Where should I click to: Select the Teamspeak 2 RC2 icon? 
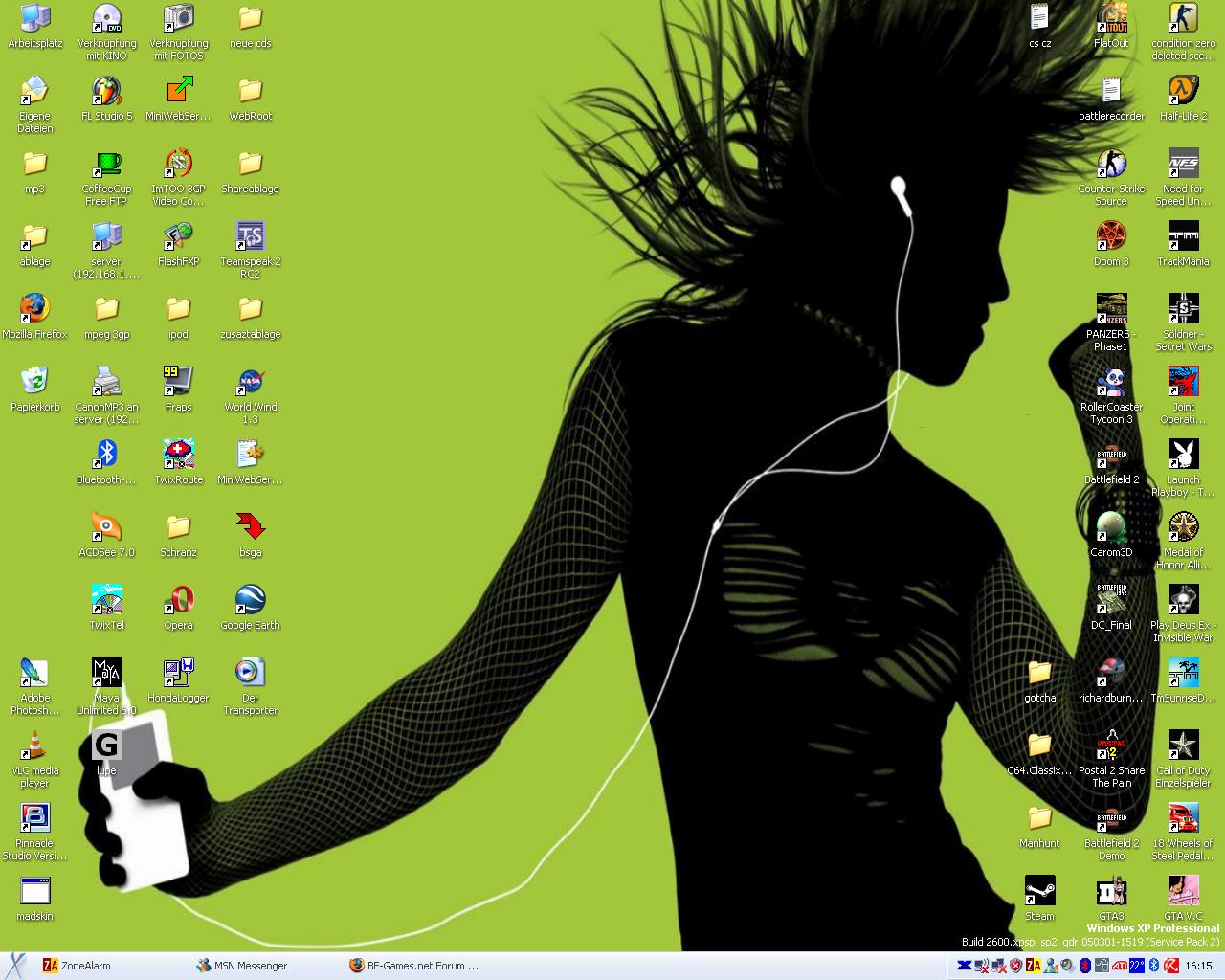coord(250,237)
